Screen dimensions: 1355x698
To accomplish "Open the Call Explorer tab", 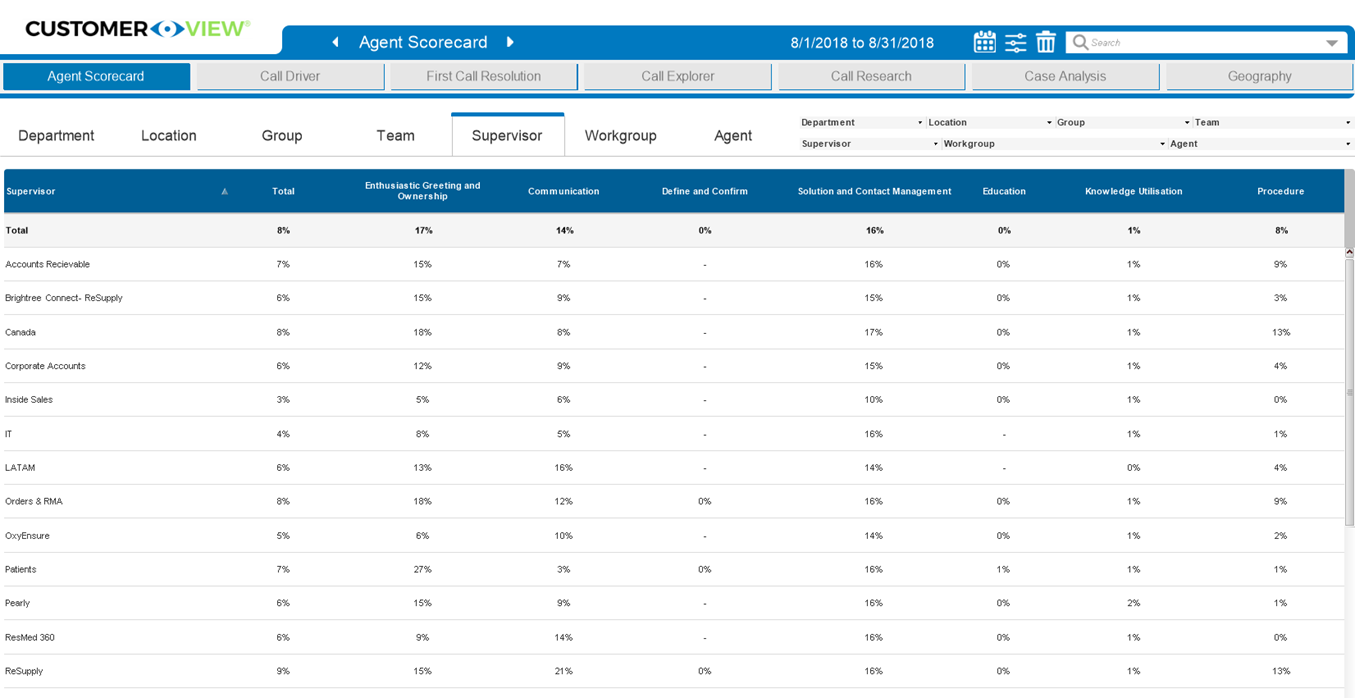I will [678, 76].
